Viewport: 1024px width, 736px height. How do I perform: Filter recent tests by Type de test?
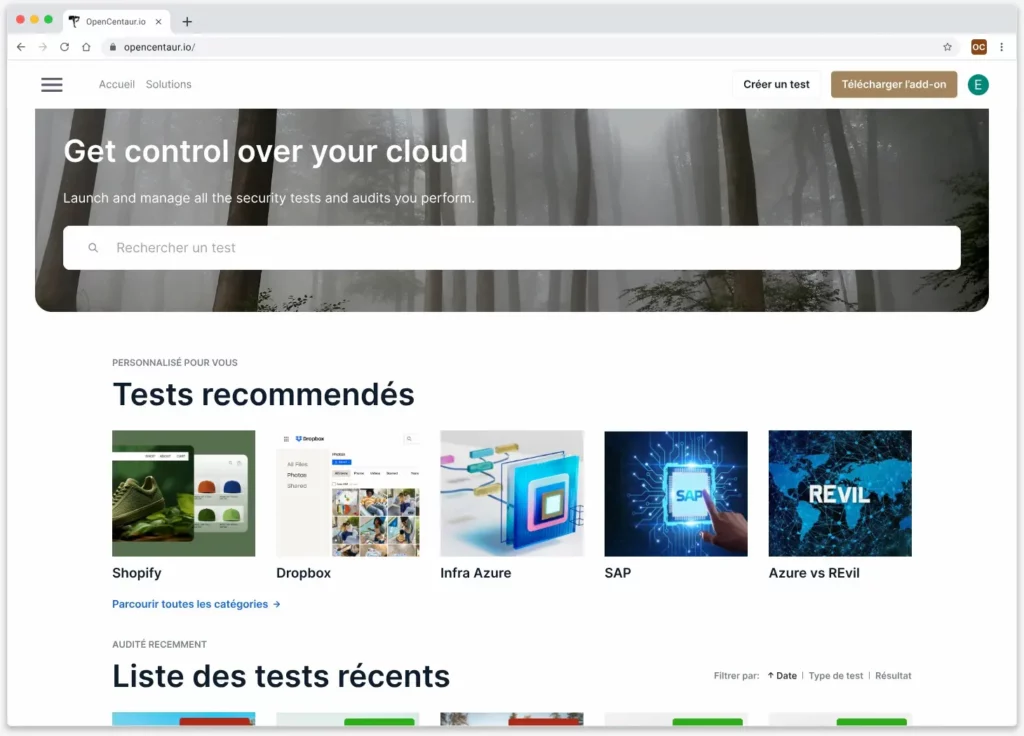[835, 676]
